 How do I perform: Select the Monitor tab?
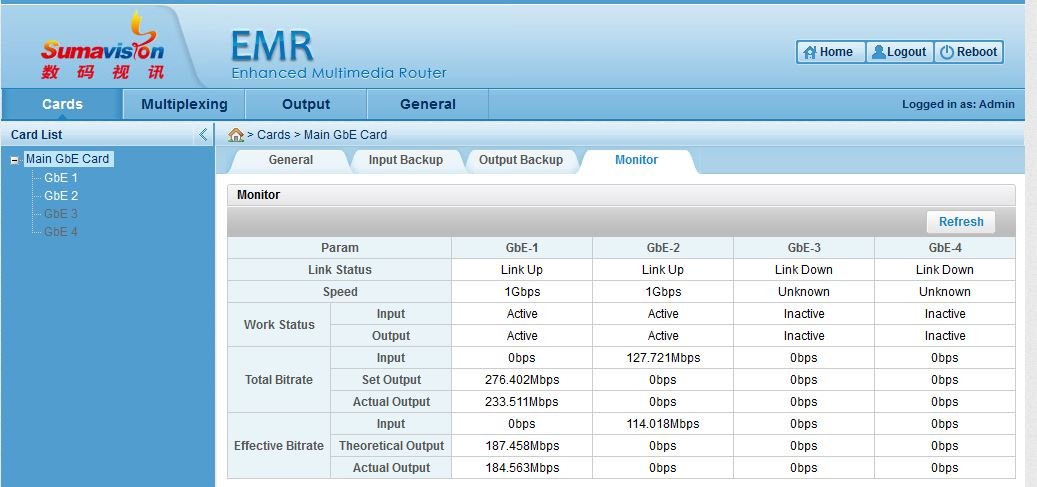click(636, 160)
